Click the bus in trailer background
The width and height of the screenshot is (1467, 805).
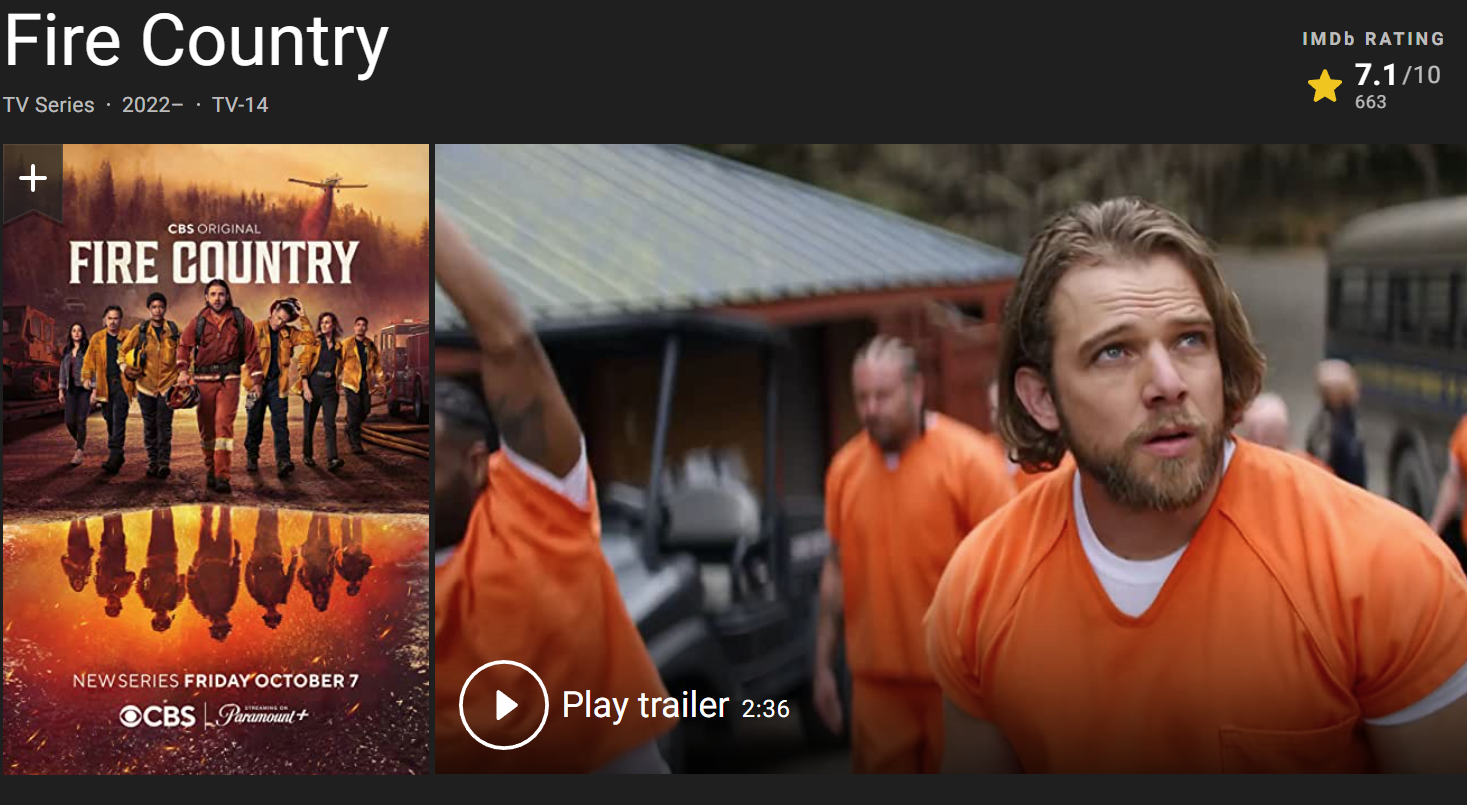(1397, 340)
